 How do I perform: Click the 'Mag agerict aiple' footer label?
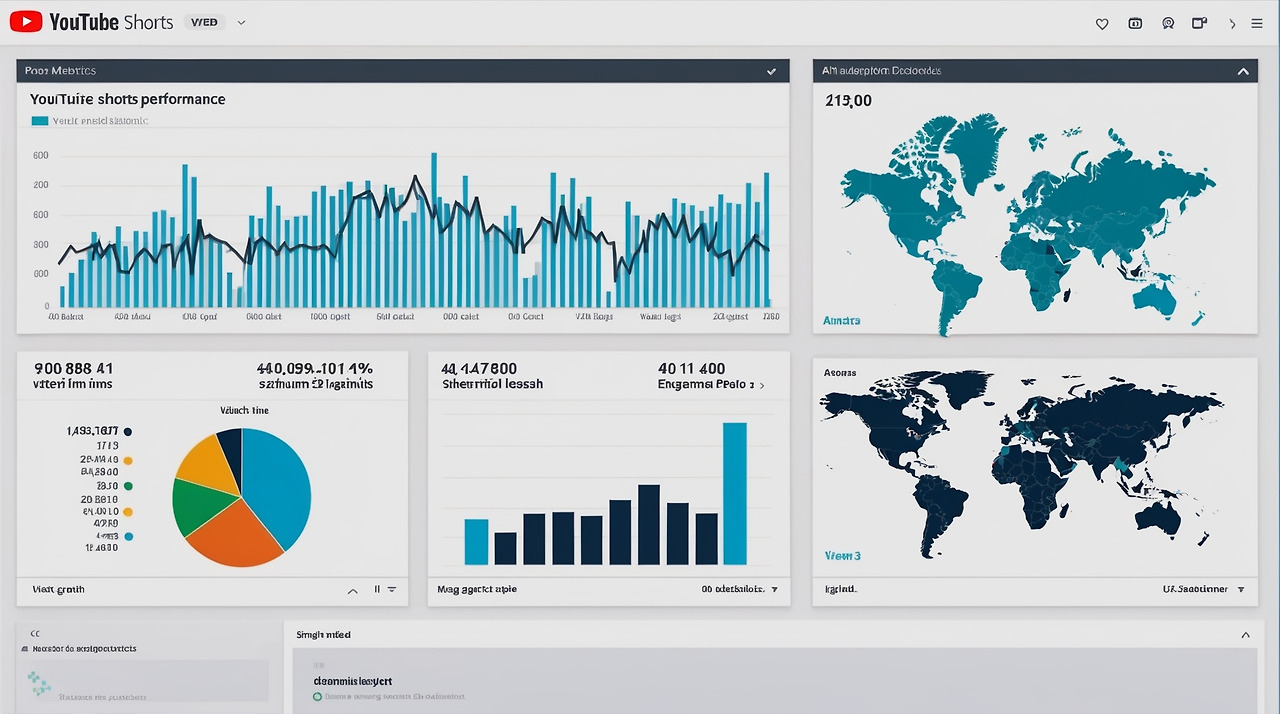tap(477, 590)
